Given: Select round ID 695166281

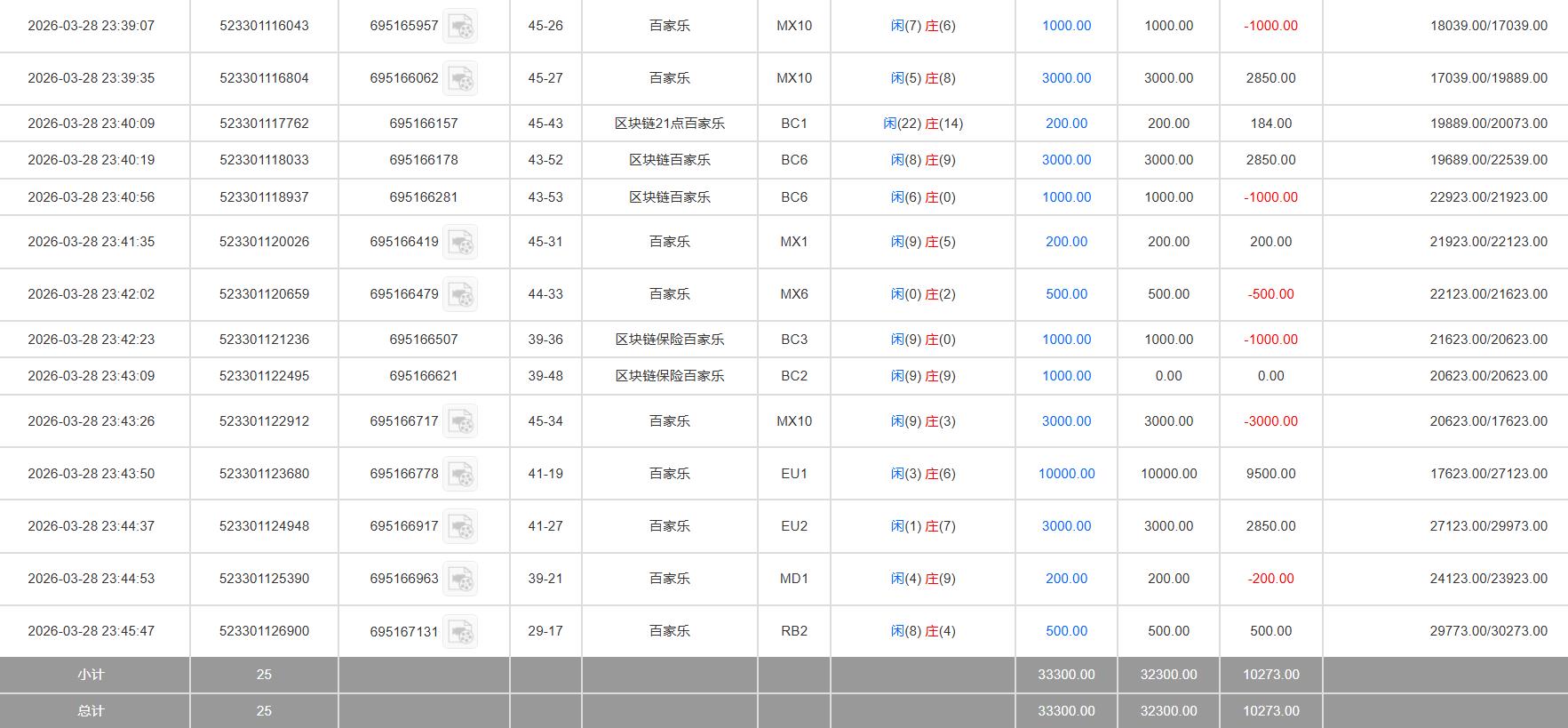Looking at the screenshot, I should [x=424, y=197].
